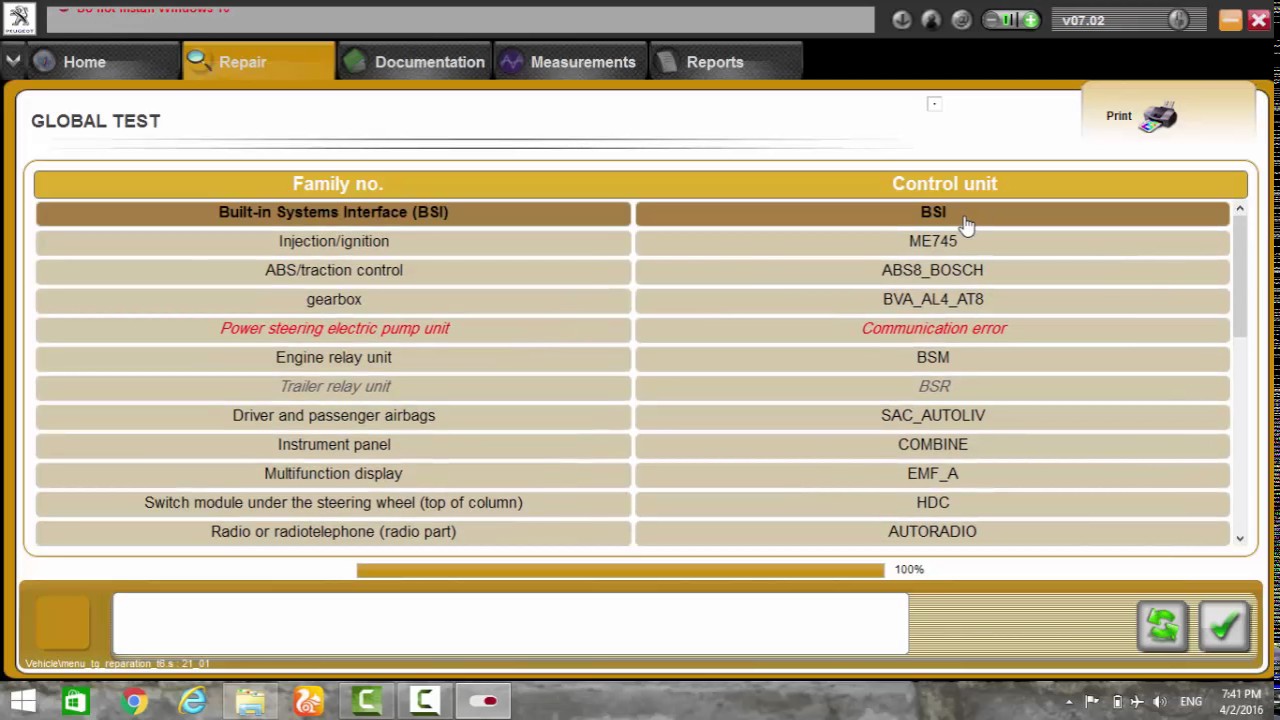Click the 100% progress bar
This screenshot has width=1280, height=720.
pos(620,570)
